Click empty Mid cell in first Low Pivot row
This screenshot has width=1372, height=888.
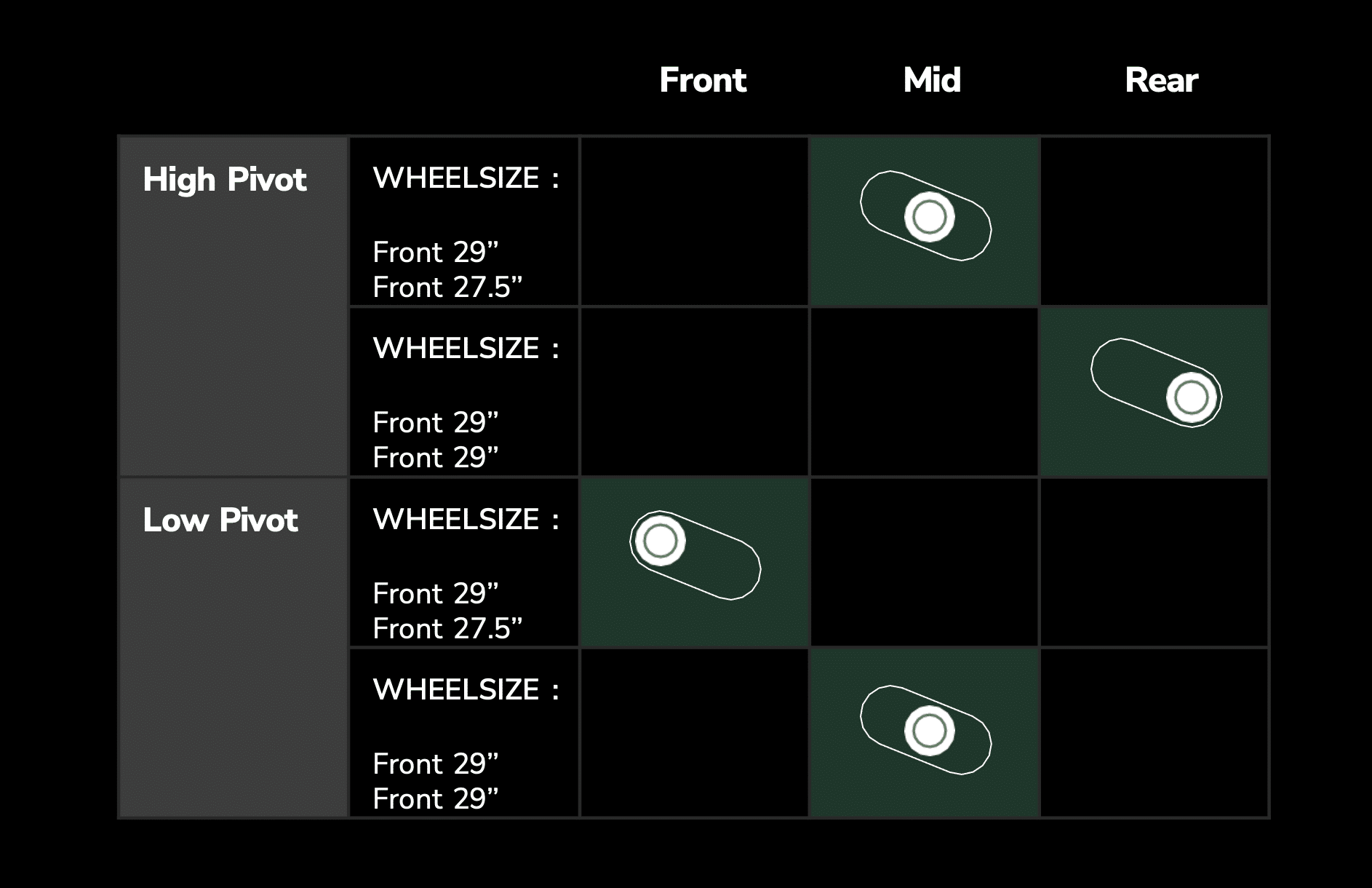(x=925, y=563)
